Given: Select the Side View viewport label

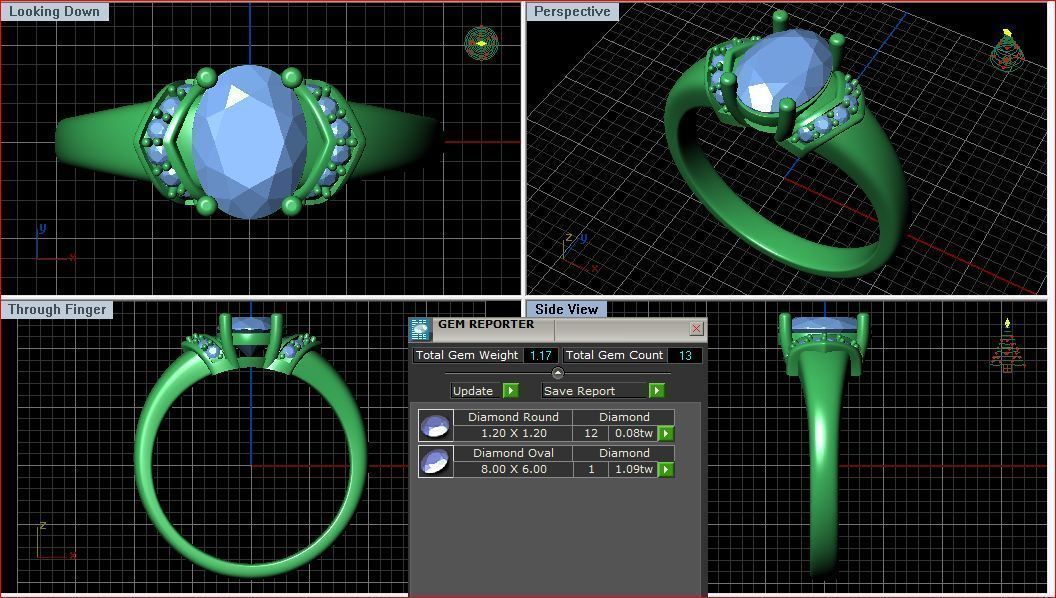Looking at the screenshot, I should coord(566,309).
